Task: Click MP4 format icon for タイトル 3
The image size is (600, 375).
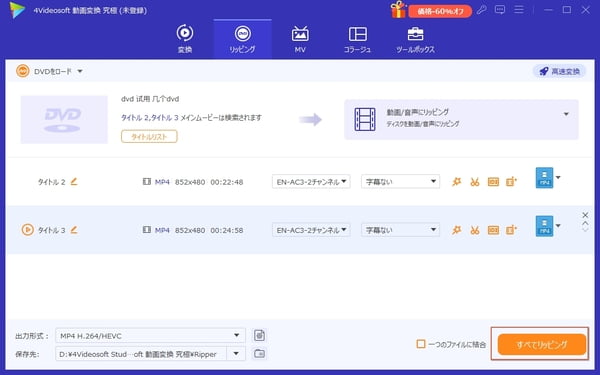Action: click(x=544, y=226)
